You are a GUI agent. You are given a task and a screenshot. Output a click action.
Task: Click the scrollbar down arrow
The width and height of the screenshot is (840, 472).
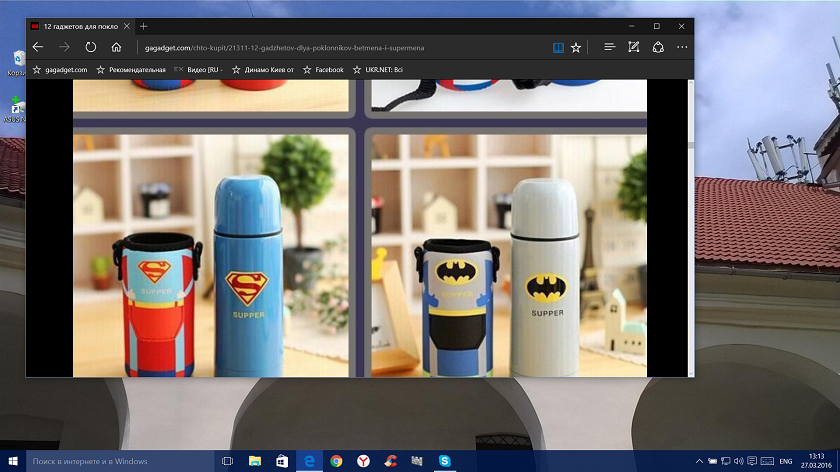(691, 373)
